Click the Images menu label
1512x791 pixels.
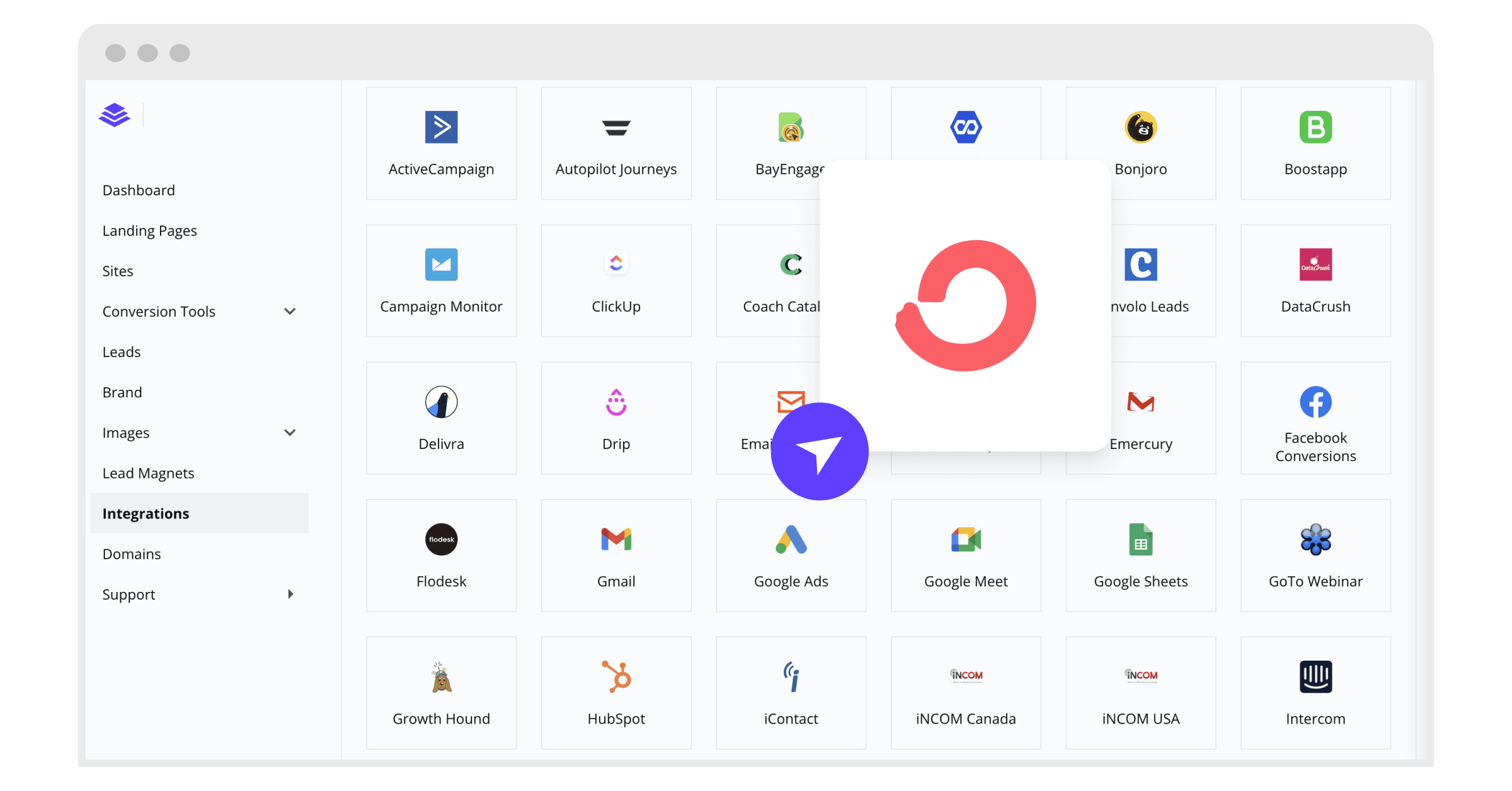click(125, 433)
